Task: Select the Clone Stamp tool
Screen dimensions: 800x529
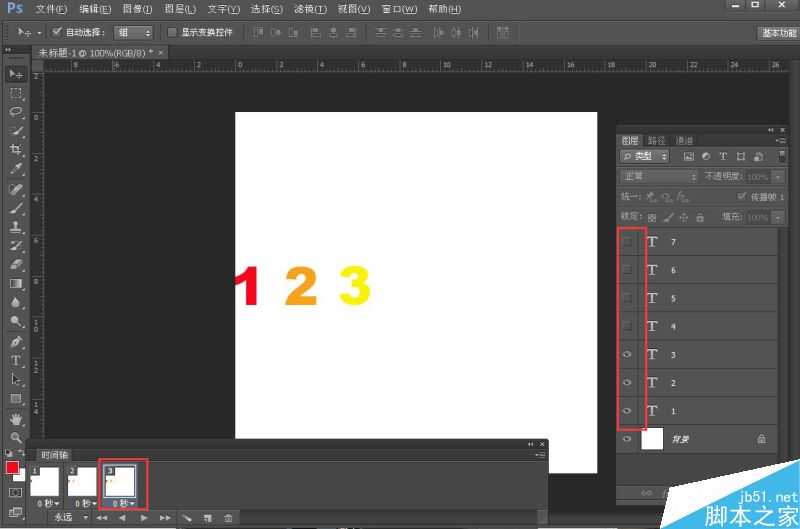Action: click(16, 227)
